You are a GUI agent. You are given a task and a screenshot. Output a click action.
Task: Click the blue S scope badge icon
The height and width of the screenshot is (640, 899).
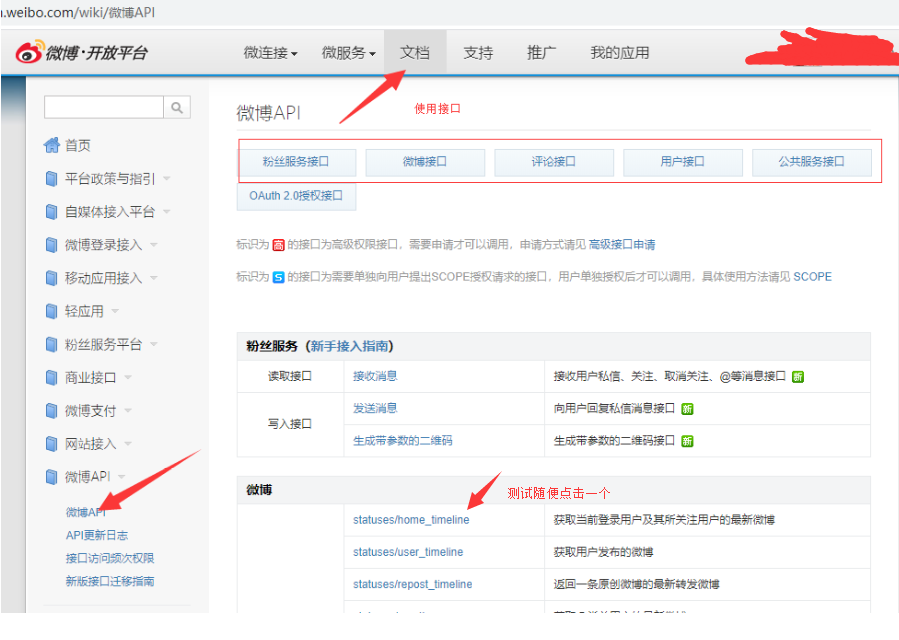278,278
